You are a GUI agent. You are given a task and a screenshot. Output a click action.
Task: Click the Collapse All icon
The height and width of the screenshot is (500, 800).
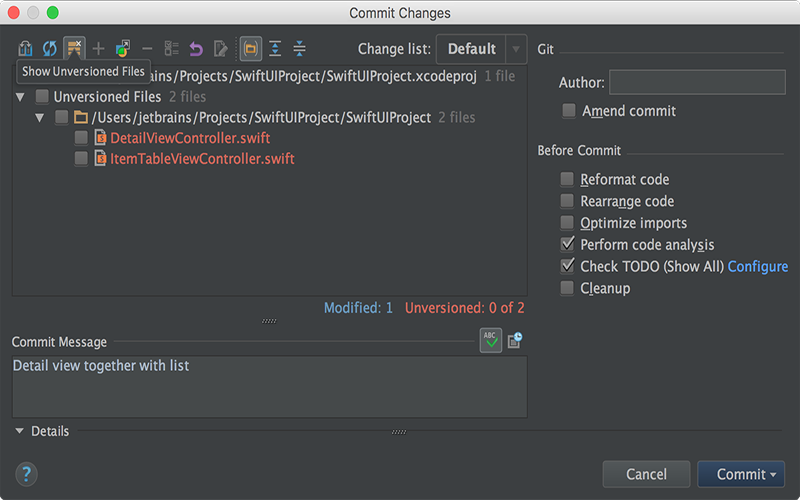[299, 49]
